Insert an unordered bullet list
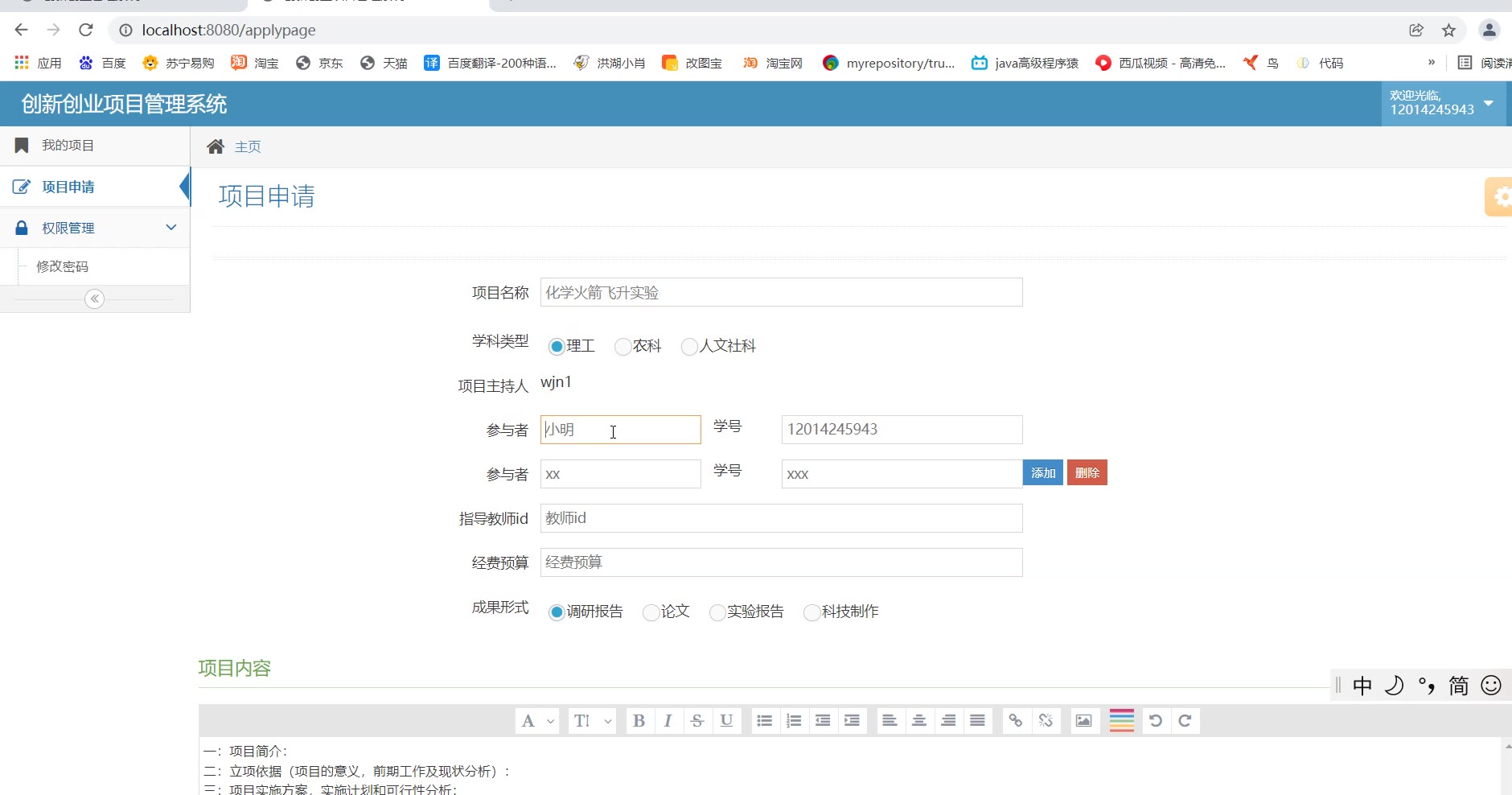1512x795 pixels. [765, 721]
